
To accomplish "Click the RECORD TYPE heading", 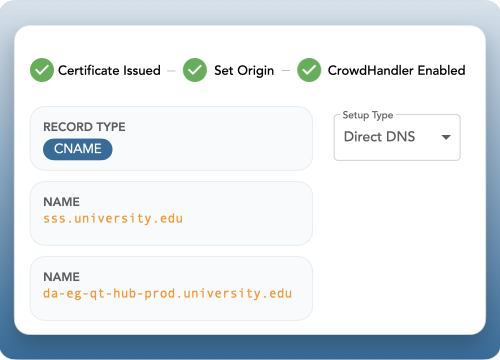I will tap(84, 127).
